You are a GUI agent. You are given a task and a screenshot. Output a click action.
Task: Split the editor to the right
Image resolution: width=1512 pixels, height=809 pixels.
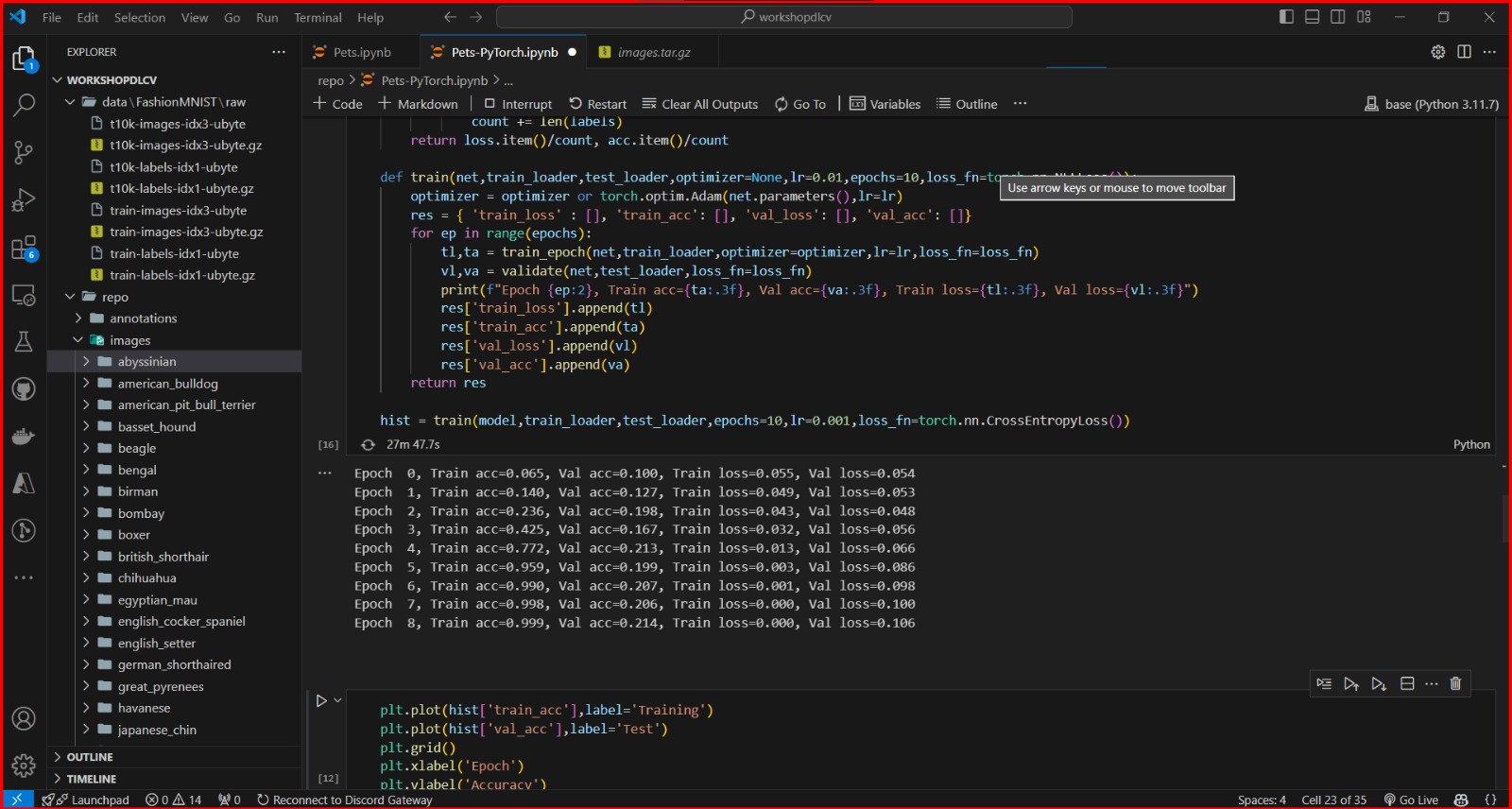1464,52
